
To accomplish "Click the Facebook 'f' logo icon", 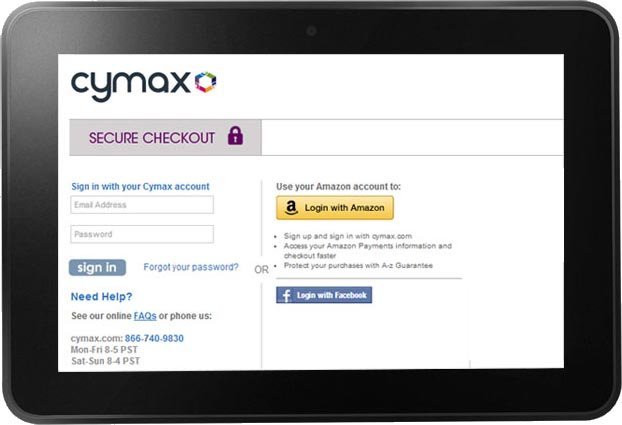I will click(x=286, y=295).
